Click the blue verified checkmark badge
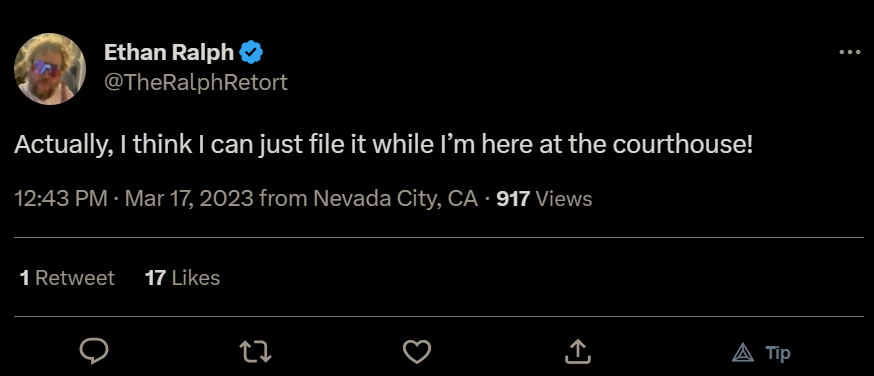The width and height of the screenshot is (874, 376). click(251, 52)
